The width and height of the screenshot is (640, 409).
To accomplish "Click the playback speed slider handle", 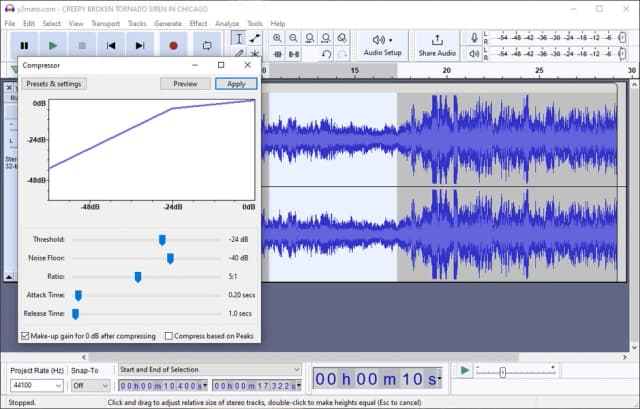I will (x=503, y=372).
